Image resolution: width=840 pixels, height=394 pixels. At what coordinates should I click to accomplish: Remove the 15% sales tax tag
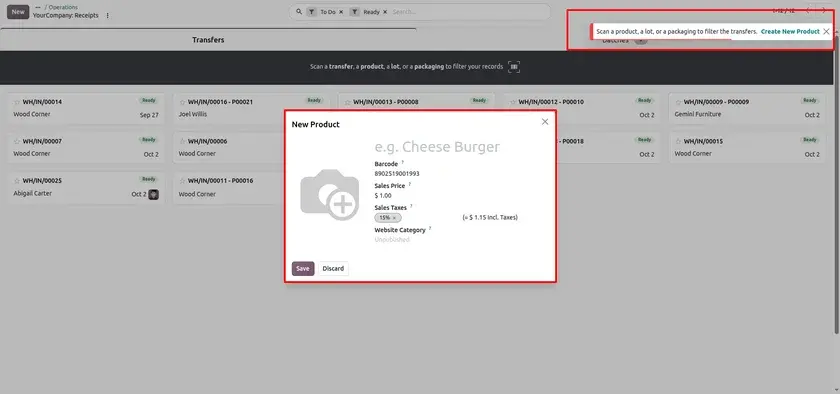pos(394,218)
